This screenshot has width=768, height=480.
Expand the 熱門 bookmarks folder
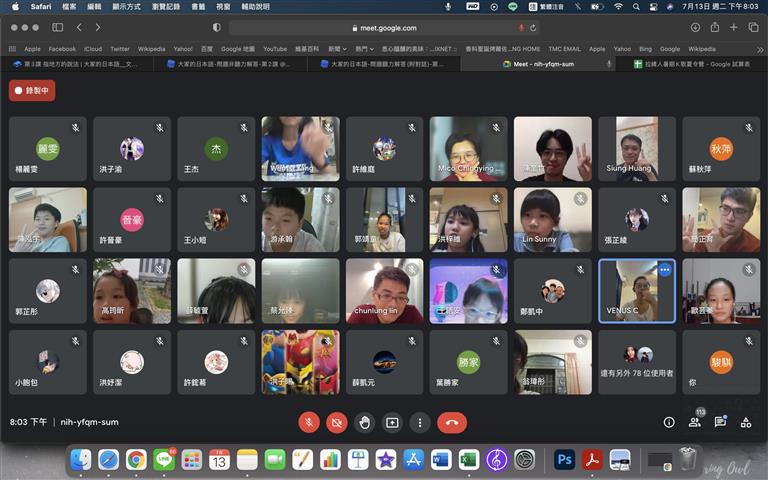(x=364, y=49)
